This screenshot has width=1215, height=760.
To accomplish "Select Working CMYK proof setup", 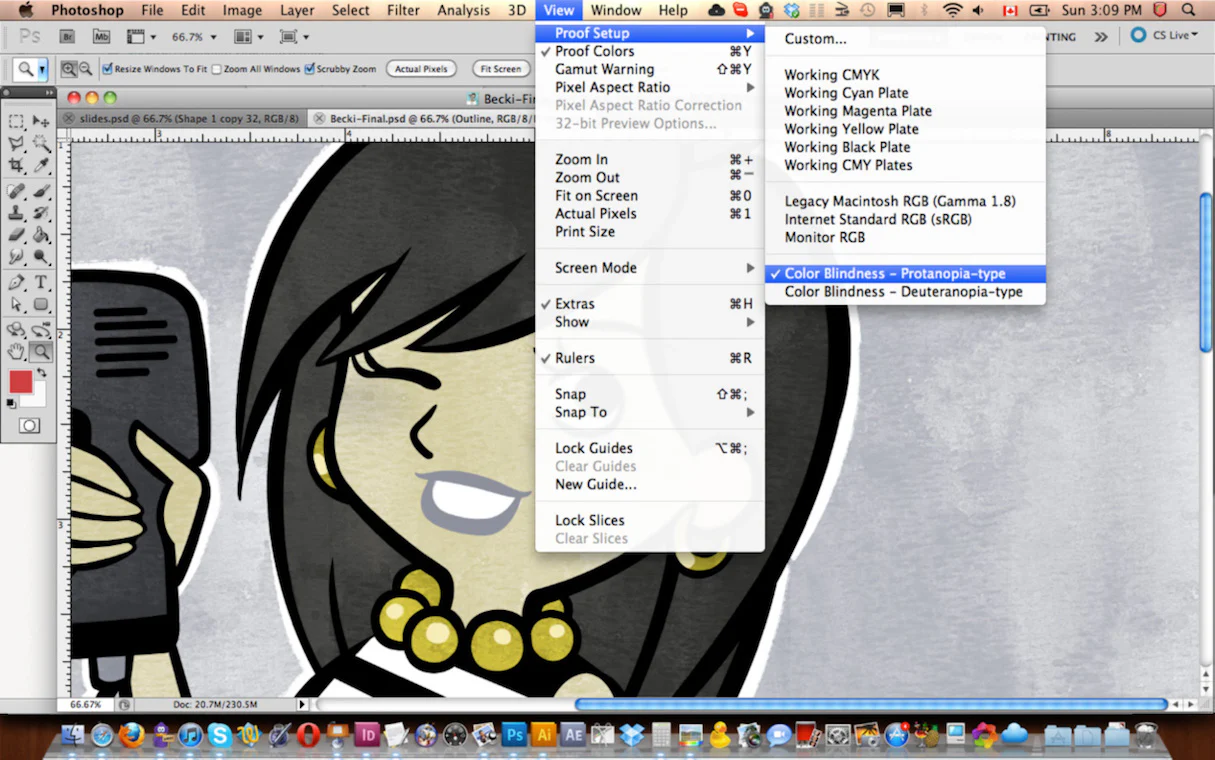I will 832,75.
